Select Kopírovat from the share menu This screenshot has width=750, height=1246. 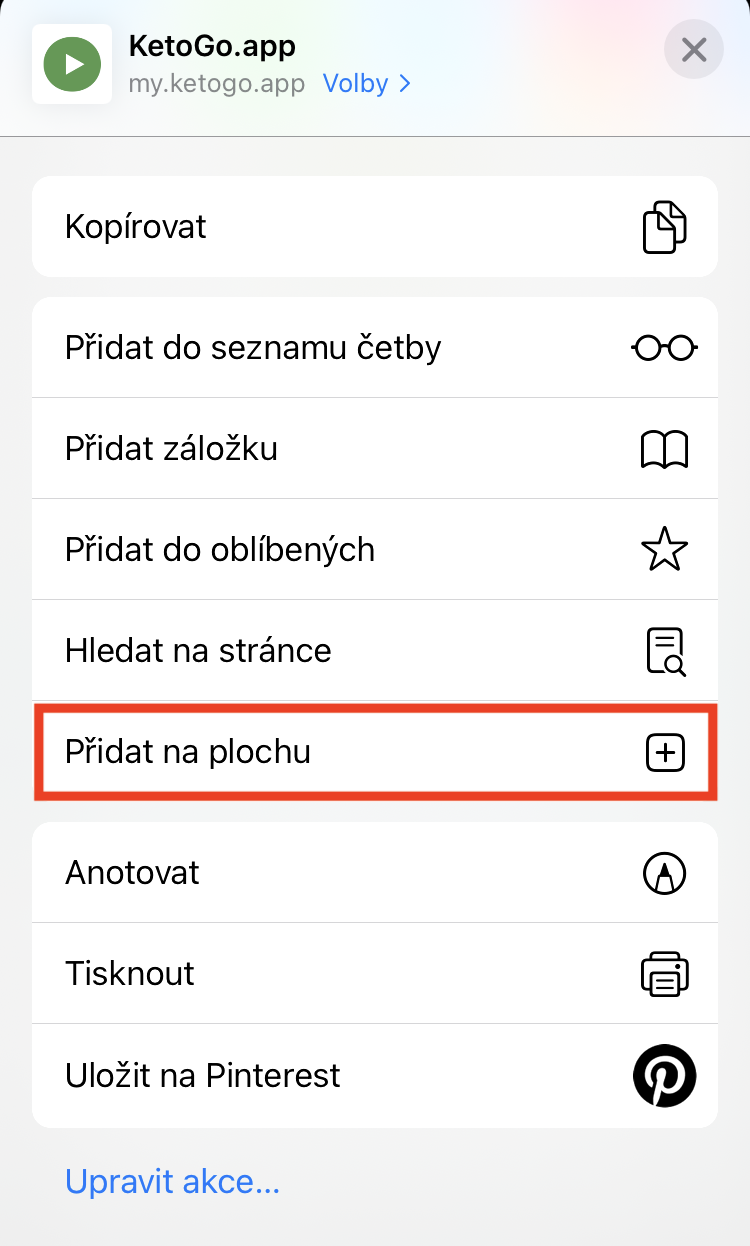click(x=136, y=227)
